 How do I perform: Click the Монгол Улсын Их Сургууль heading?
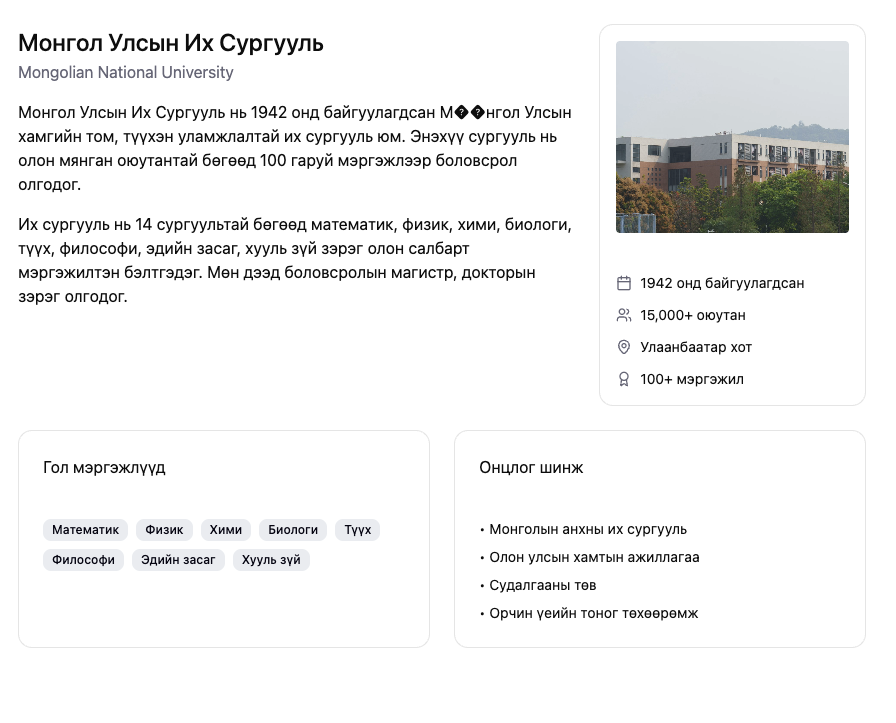(171, 43)
